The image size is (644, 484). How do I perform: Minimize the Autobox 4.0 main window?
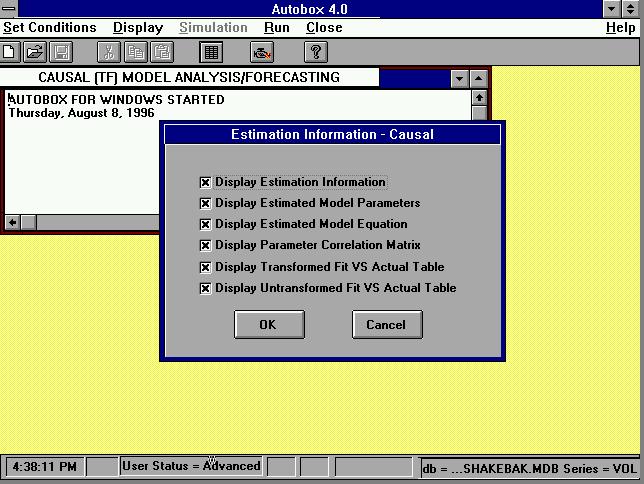pyautogui.click(x=612, y=9)
